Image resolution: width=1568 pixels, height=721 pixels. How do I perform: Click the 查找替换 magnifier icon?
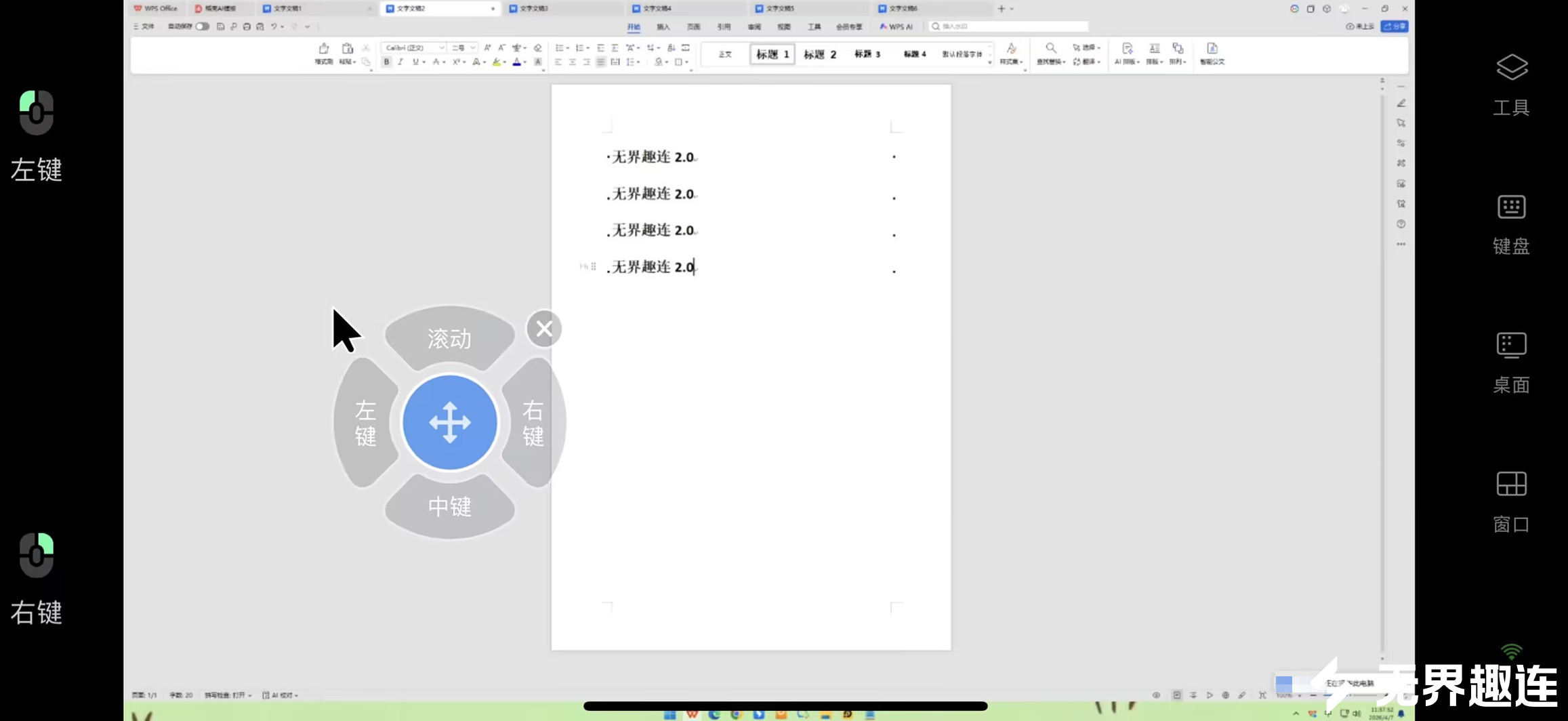[x=1050, y=49]
